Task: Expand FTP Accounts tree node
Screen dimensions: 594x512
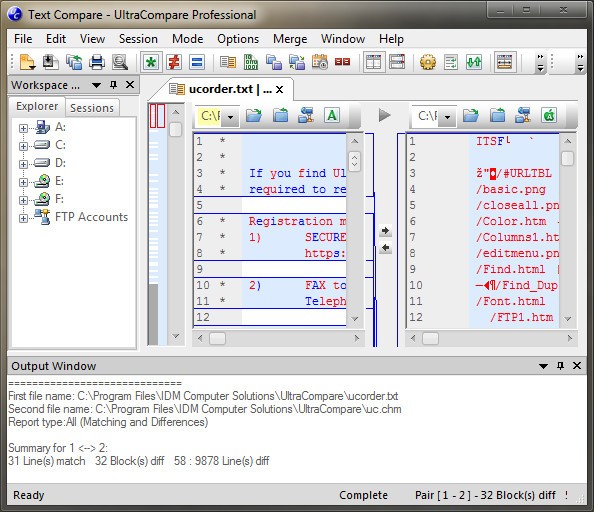Action: tap(23, 219)
